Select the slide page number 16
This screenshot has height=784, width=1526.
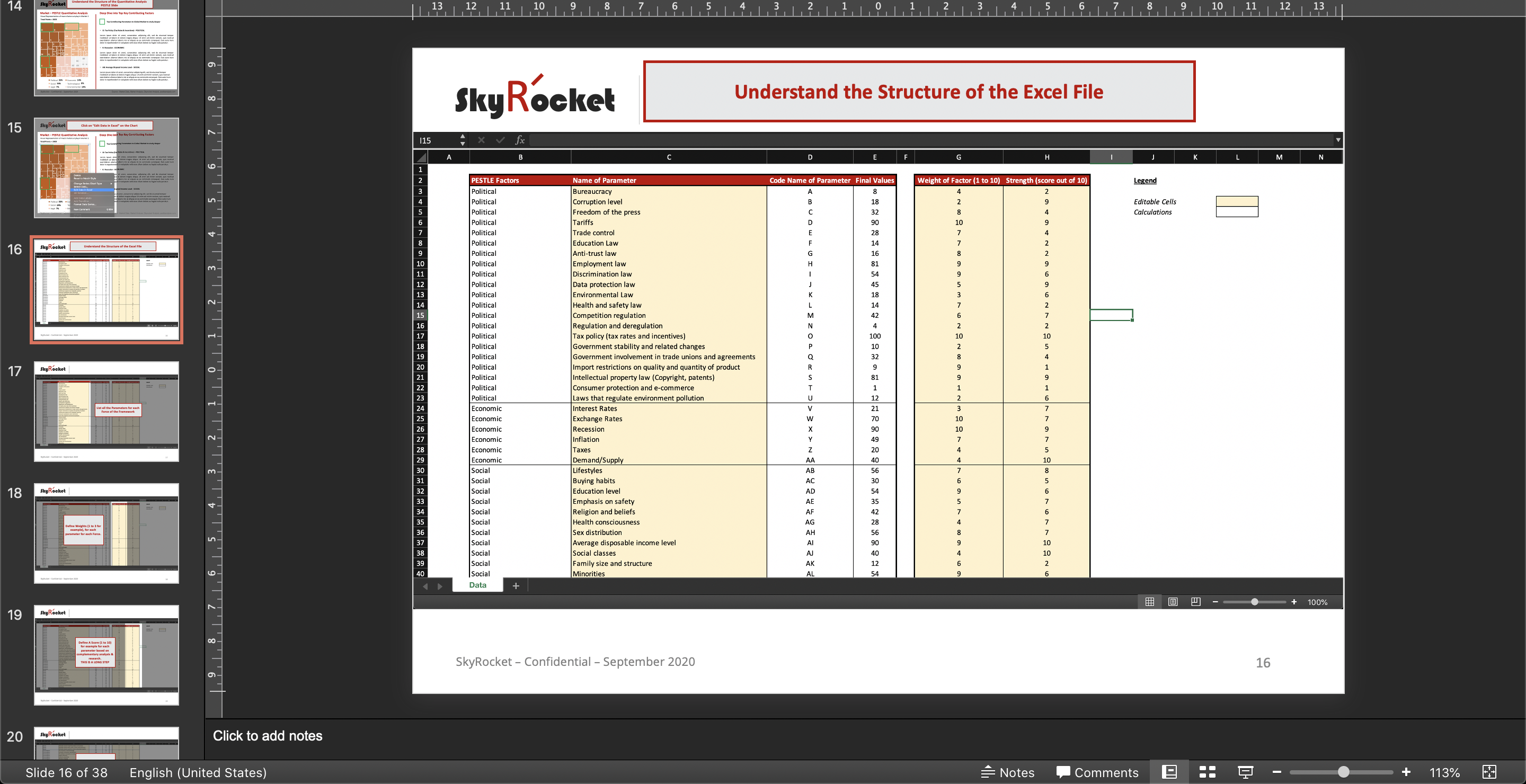(1263, 663)
